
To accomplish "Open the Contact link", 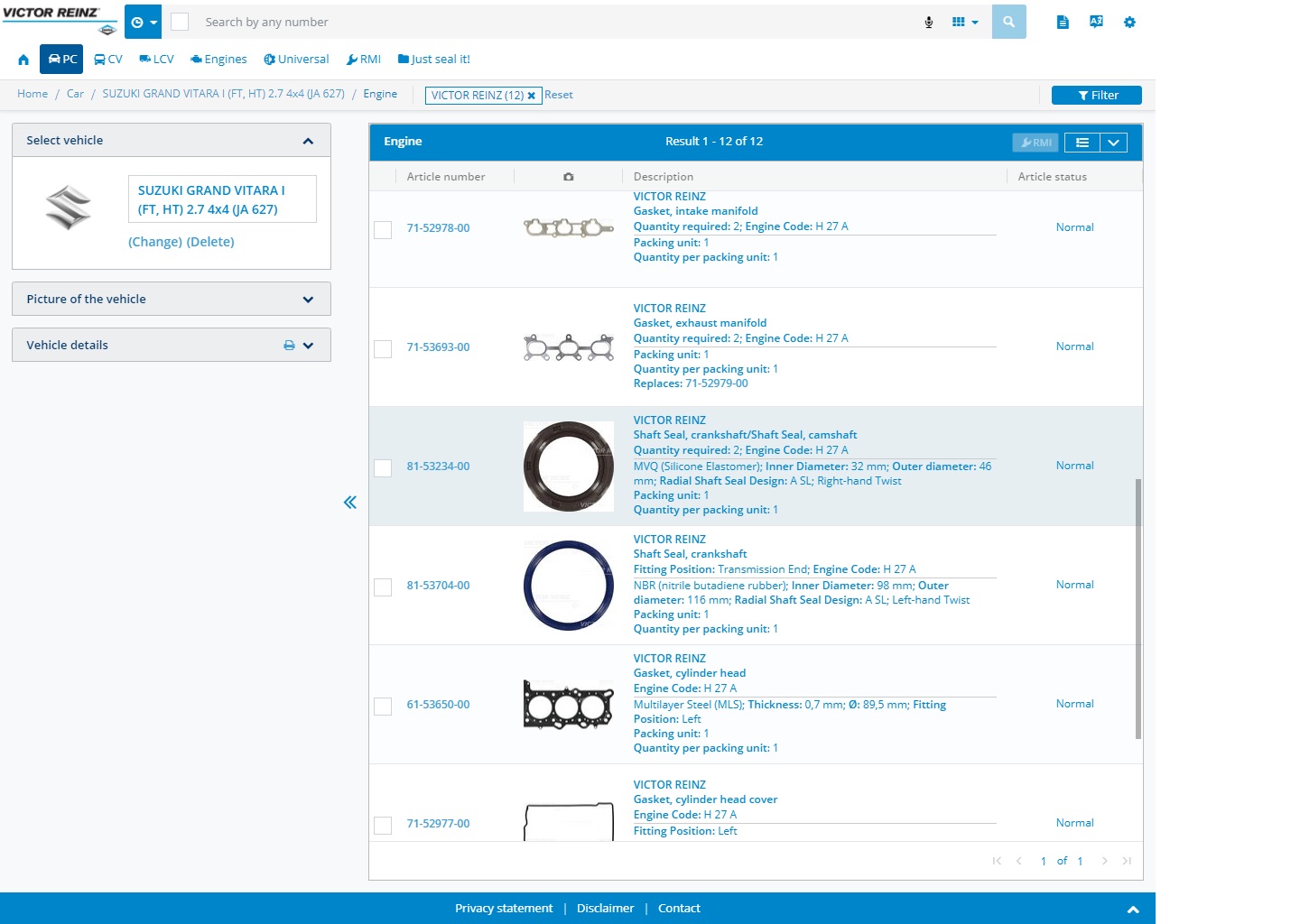I will click(679, 909).
